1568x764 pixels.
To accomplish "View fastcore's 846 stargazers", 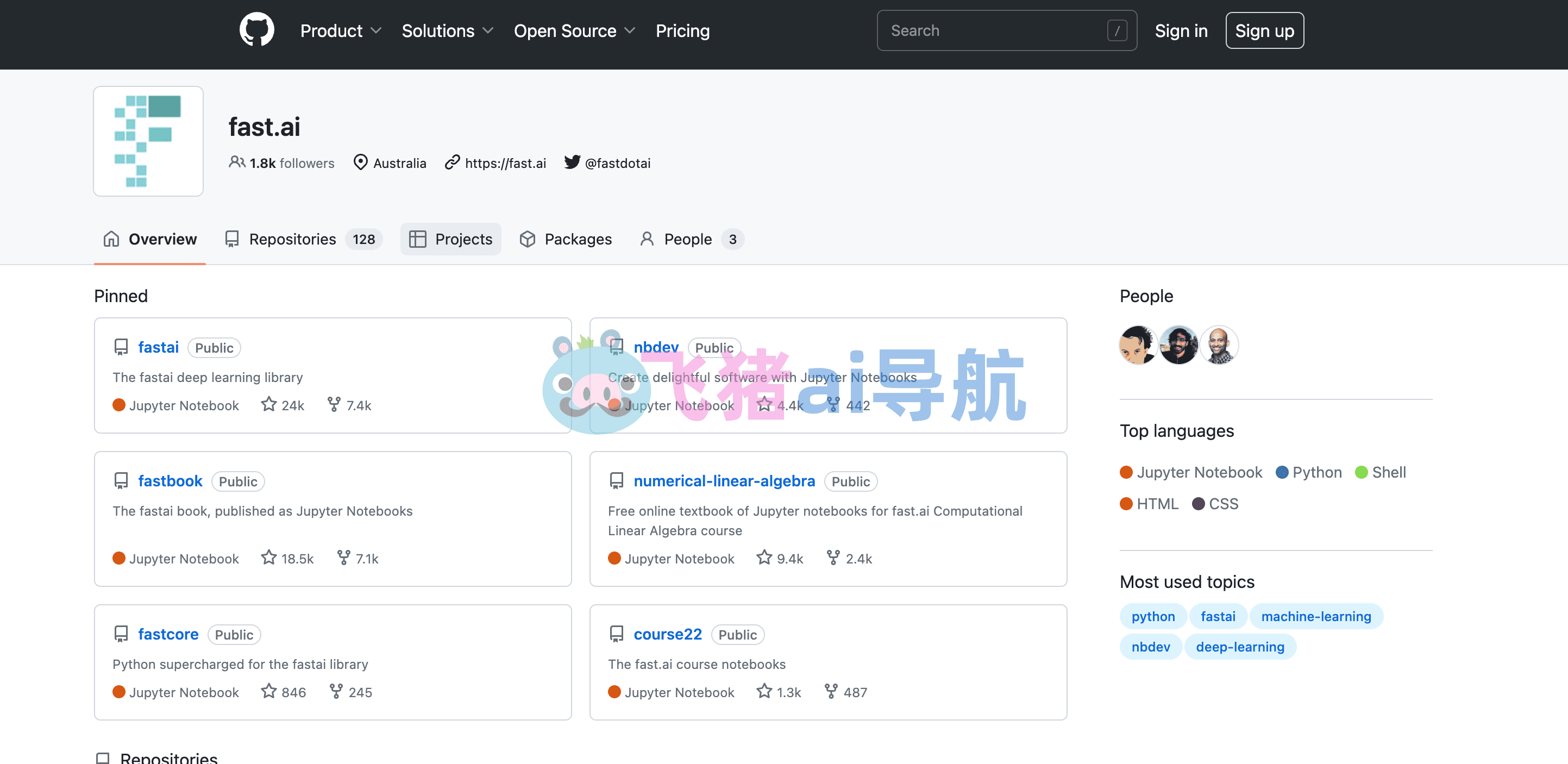I will click(x=284, y=692).
